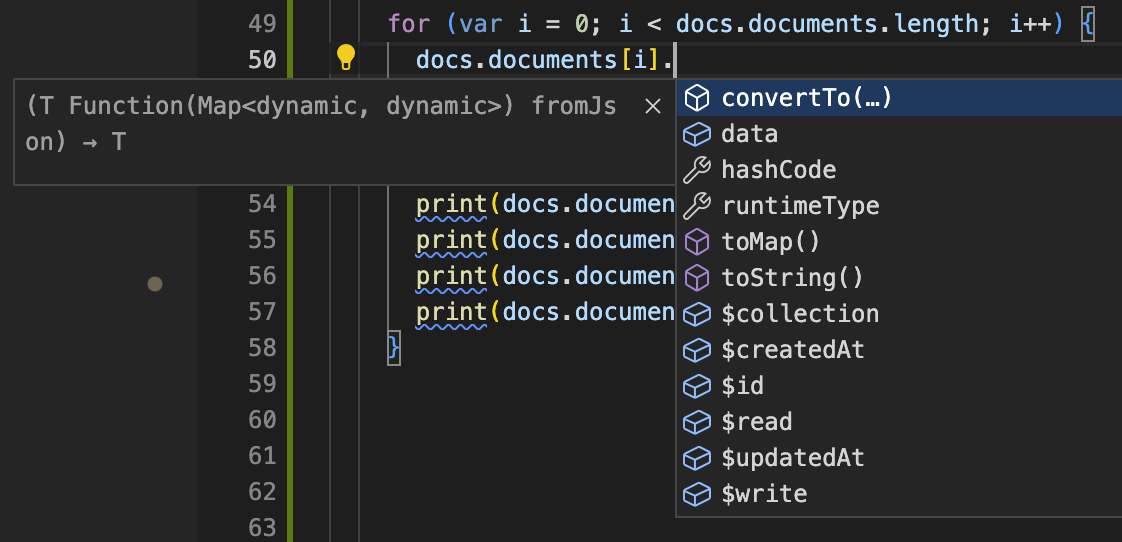Click the lightbulb code action icon
This screenshot has height=542, width=1122.
346,57
